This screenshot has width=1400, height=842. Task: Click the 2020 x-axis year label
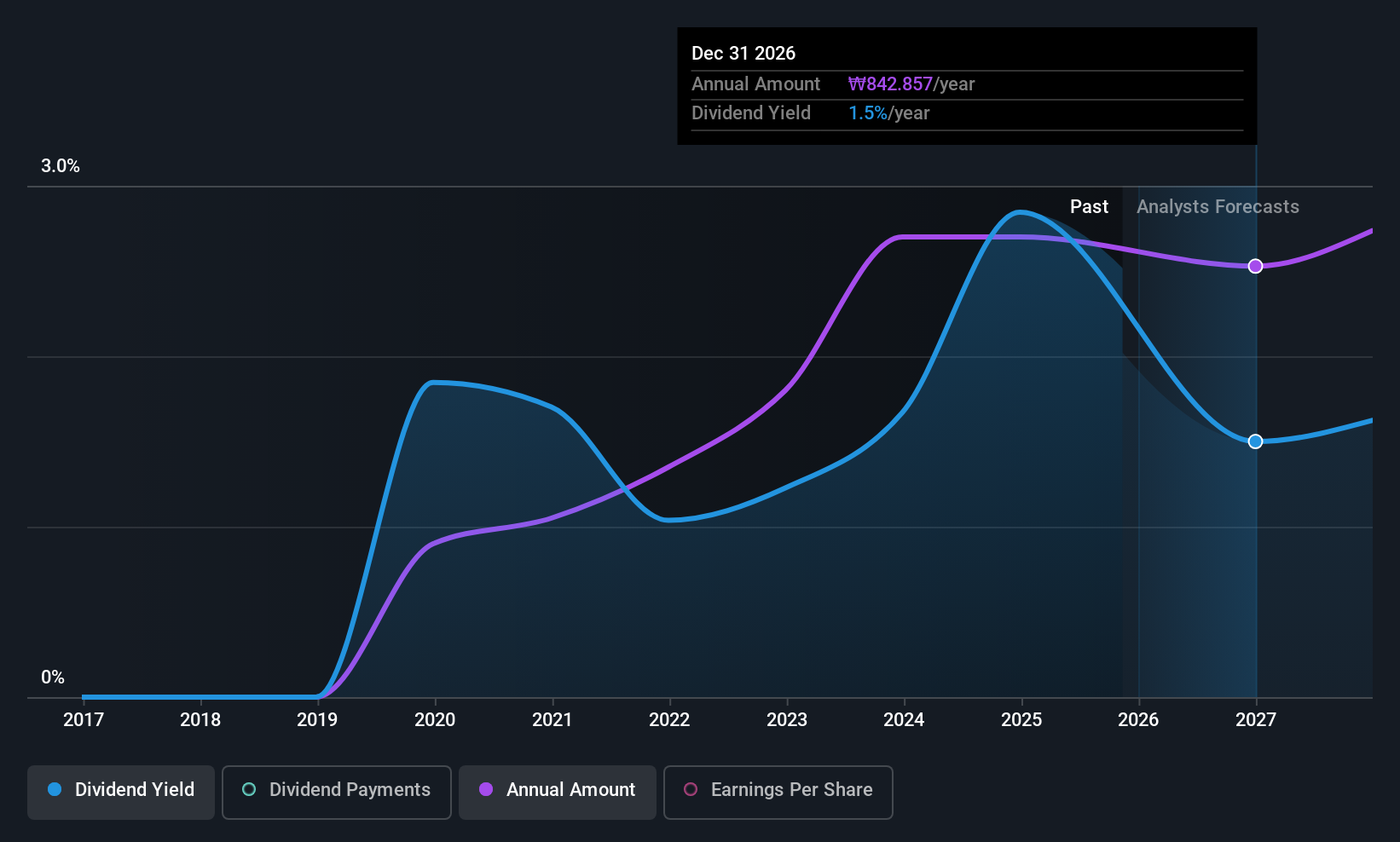[435, 720]
